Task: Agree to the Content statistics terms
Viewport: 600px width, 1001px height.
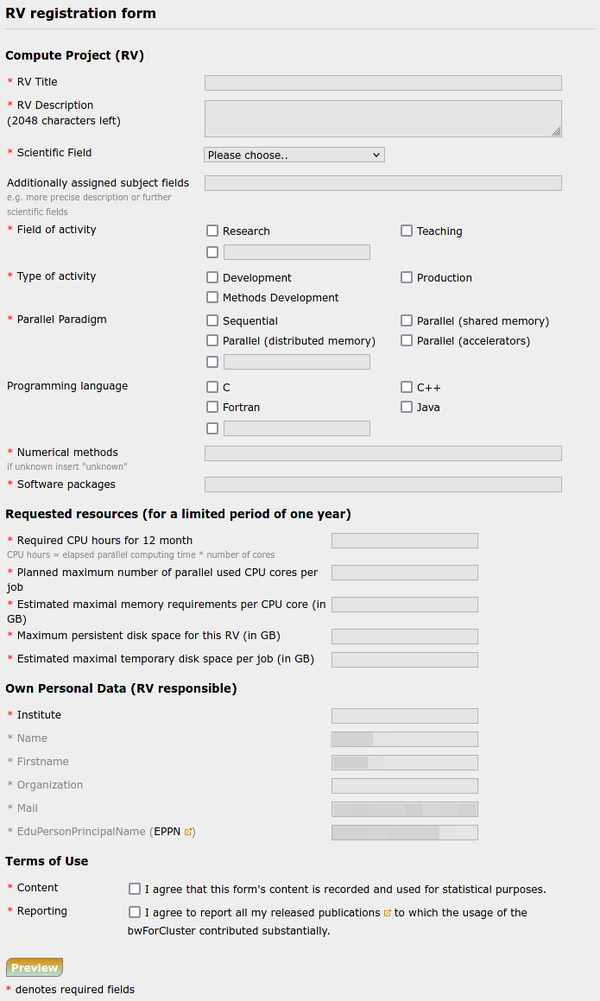Action: [135, 888]
